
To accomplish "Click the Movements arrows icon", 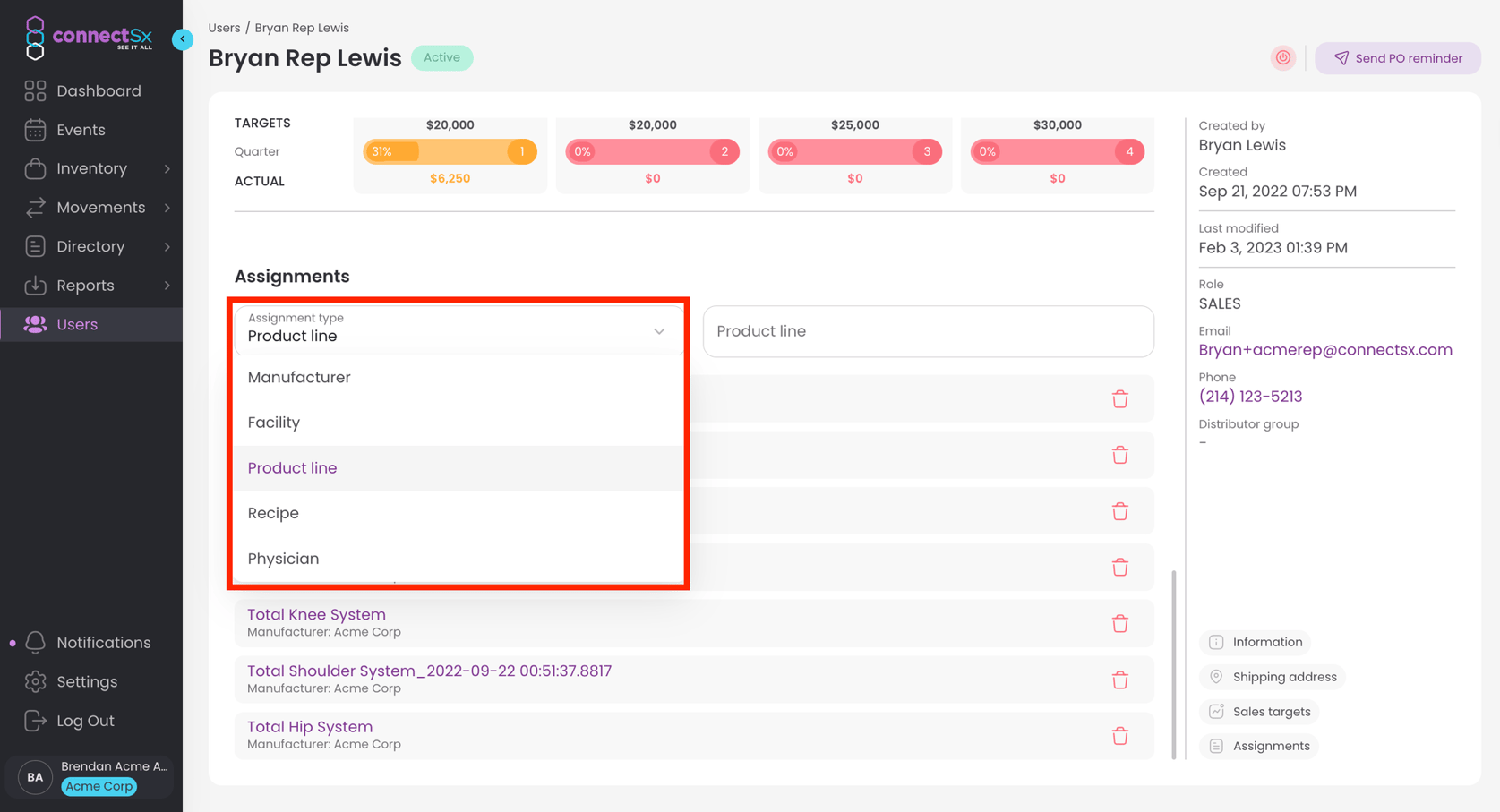I will (34, 207).
